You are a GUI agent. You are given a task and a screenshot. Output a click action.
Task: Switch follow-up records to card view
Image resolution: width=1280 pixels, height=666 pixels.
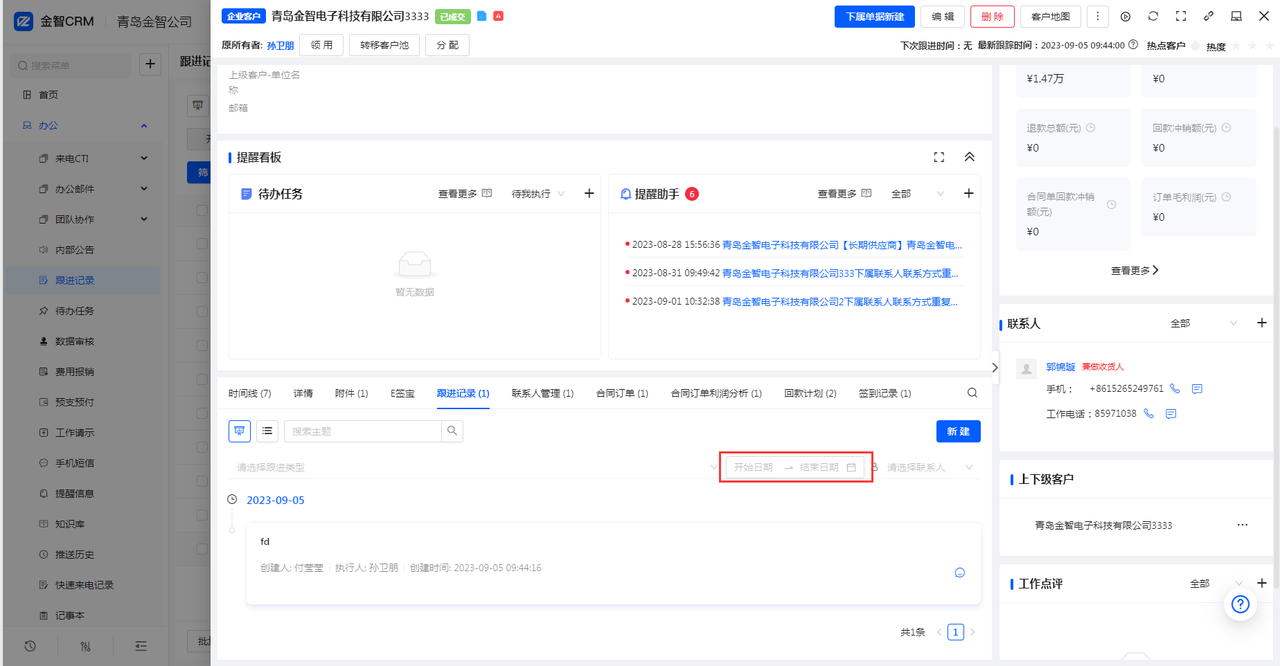point(240,431)
